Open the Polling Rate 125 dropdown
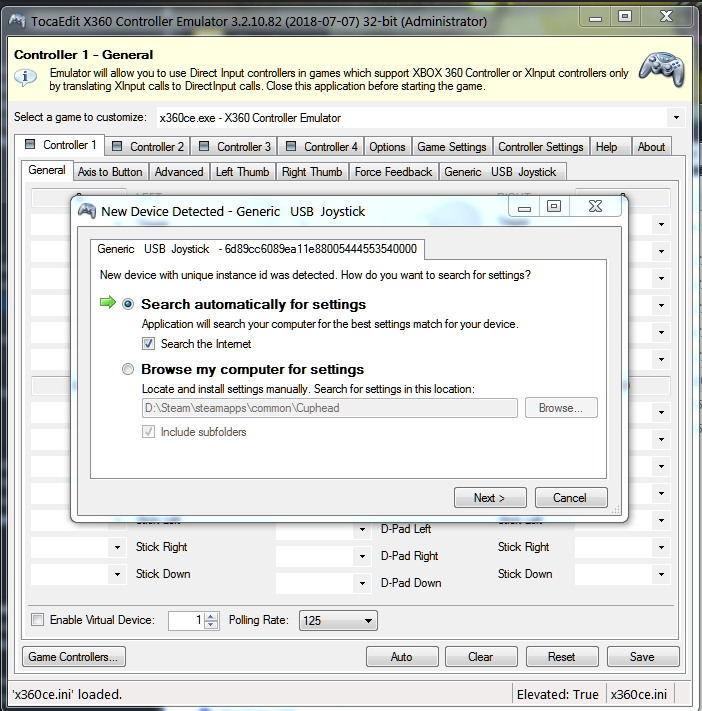 368,620
